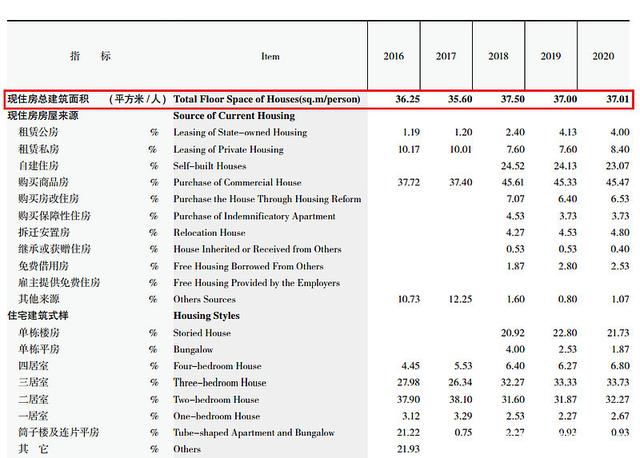Click the 45.61 value cell

click(x=514, y=183)
